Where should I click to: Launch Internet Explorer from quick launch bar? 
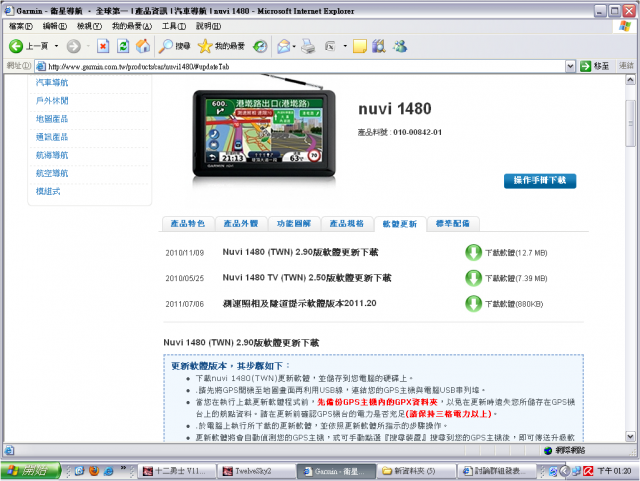click(109, 471)
